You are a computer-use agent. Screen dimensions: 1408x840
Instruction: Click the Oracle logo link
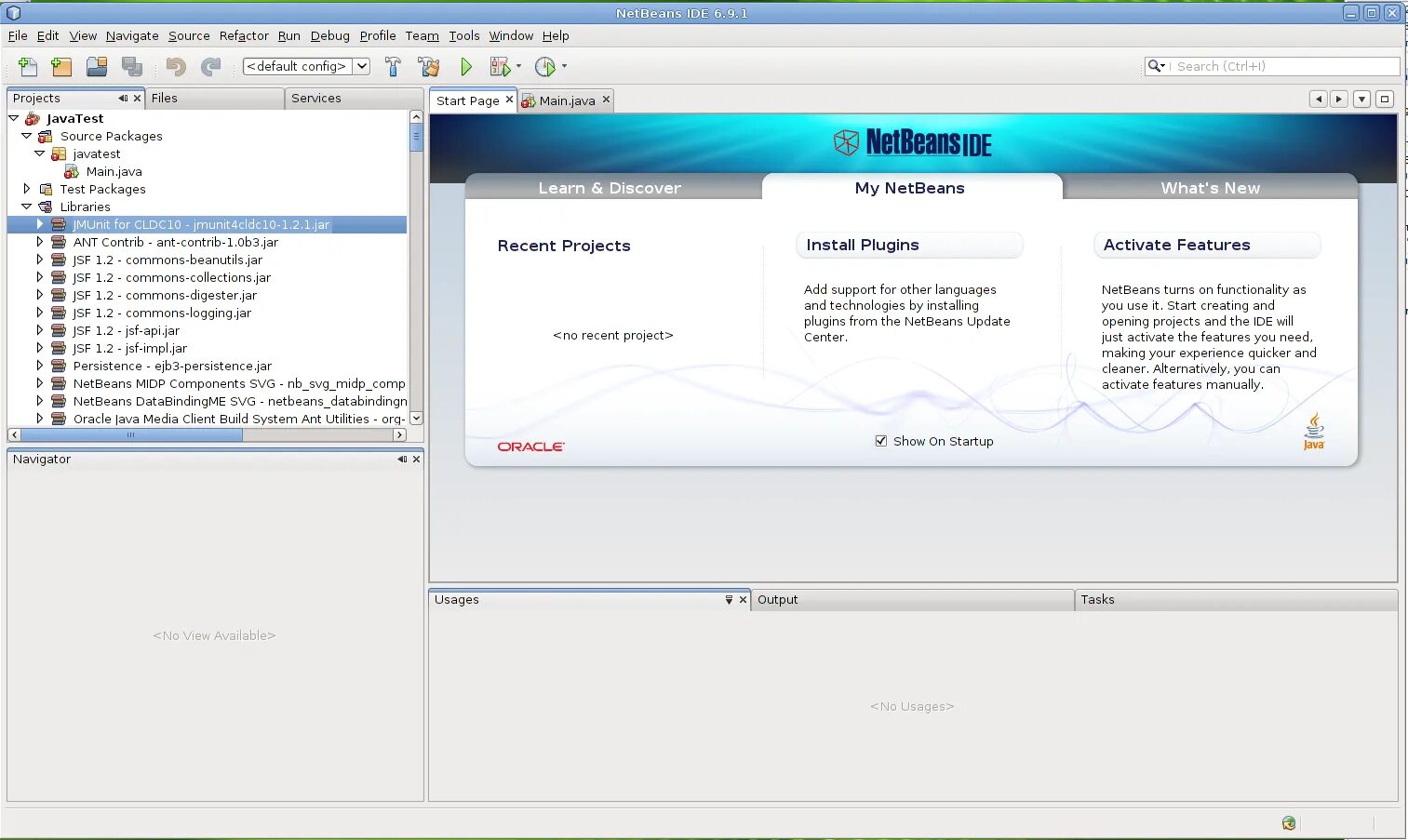530,447
